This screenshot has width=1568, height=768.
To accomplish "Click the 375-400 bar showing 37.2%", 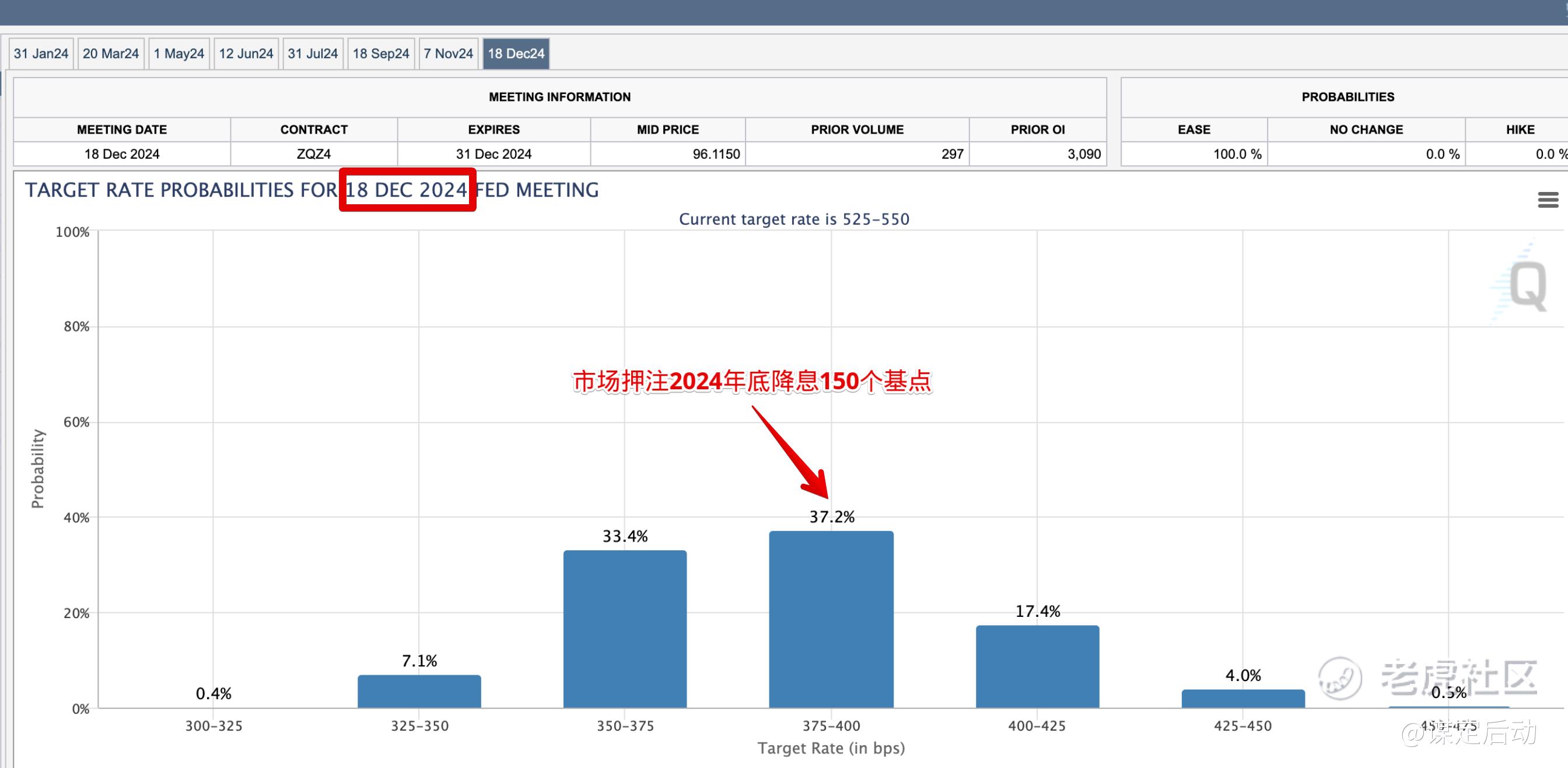I will (831, 618).
